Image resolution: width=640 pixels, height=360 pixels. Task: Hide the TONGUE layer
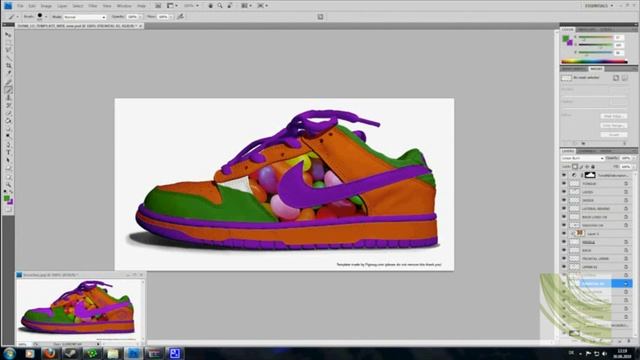(x=564, y=184)
